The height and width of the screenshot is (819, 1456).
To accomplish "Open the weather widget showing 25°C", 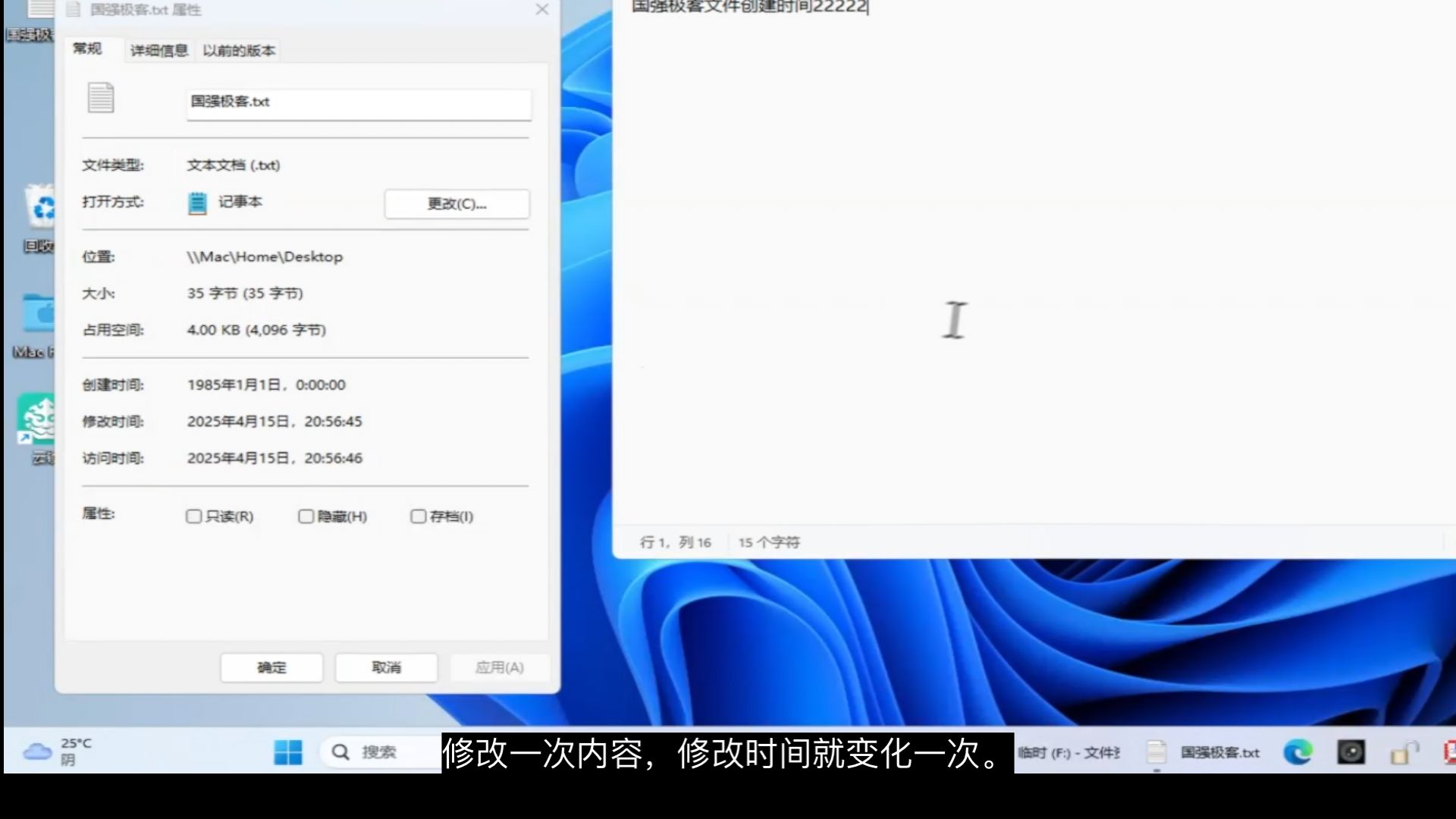I will [57, 752].
